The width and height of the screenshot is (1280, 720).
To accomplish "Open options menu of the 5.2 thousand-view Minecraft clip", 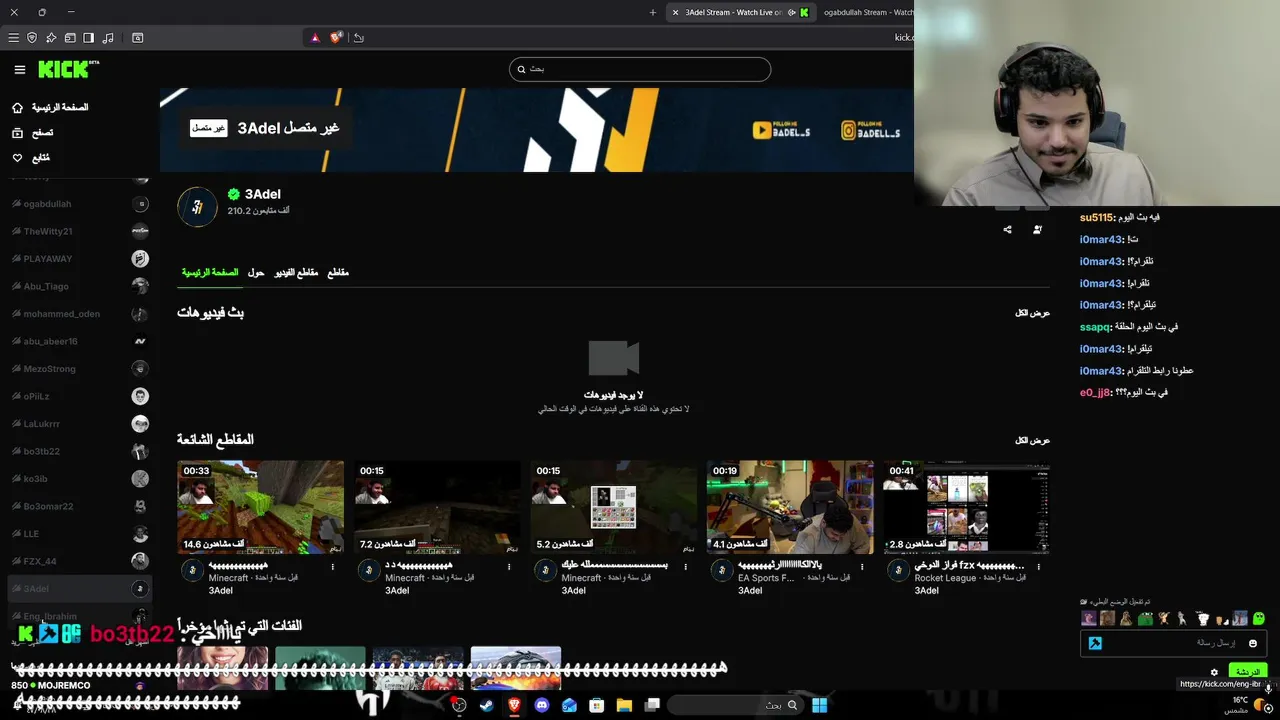I will point(686,566).
